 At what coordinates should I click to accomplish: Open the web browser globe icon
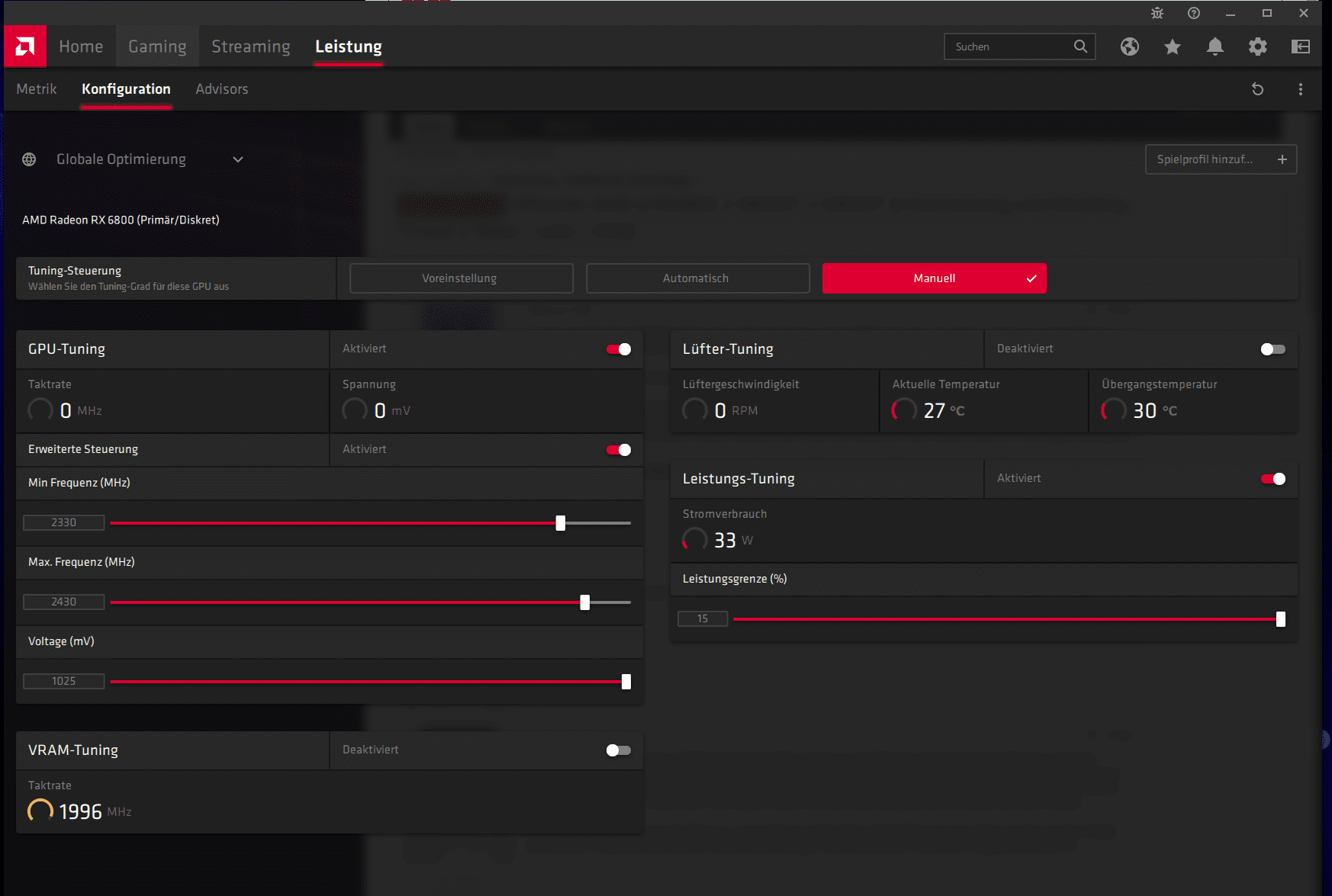(x=1130, y=47)
